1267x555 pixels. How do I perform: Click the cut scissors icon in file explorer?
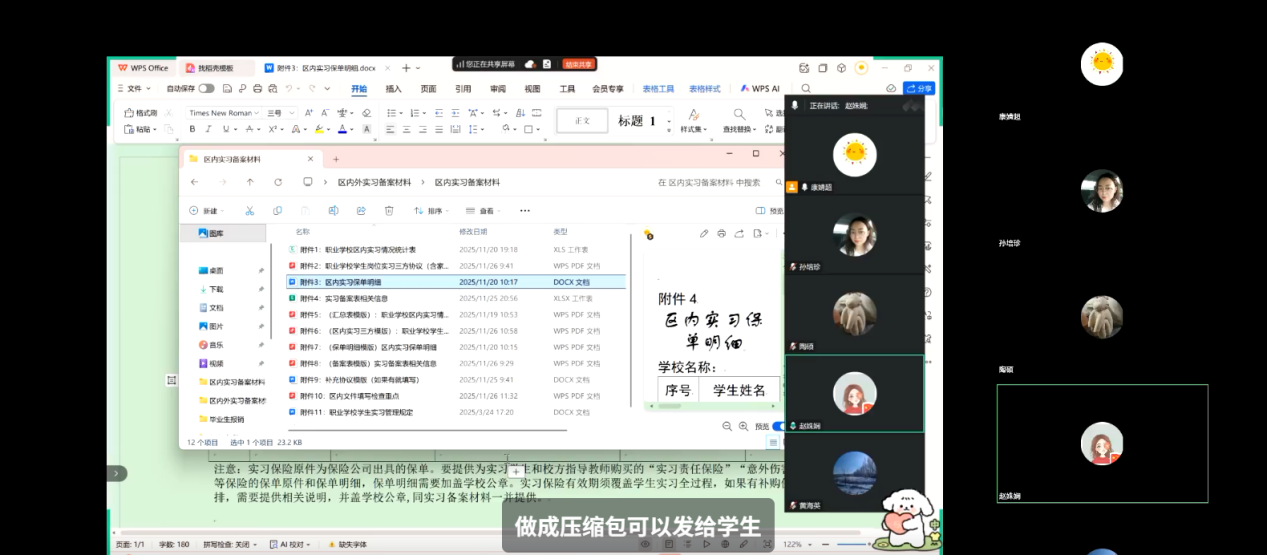pyautogui.click(x=250, y=211)
